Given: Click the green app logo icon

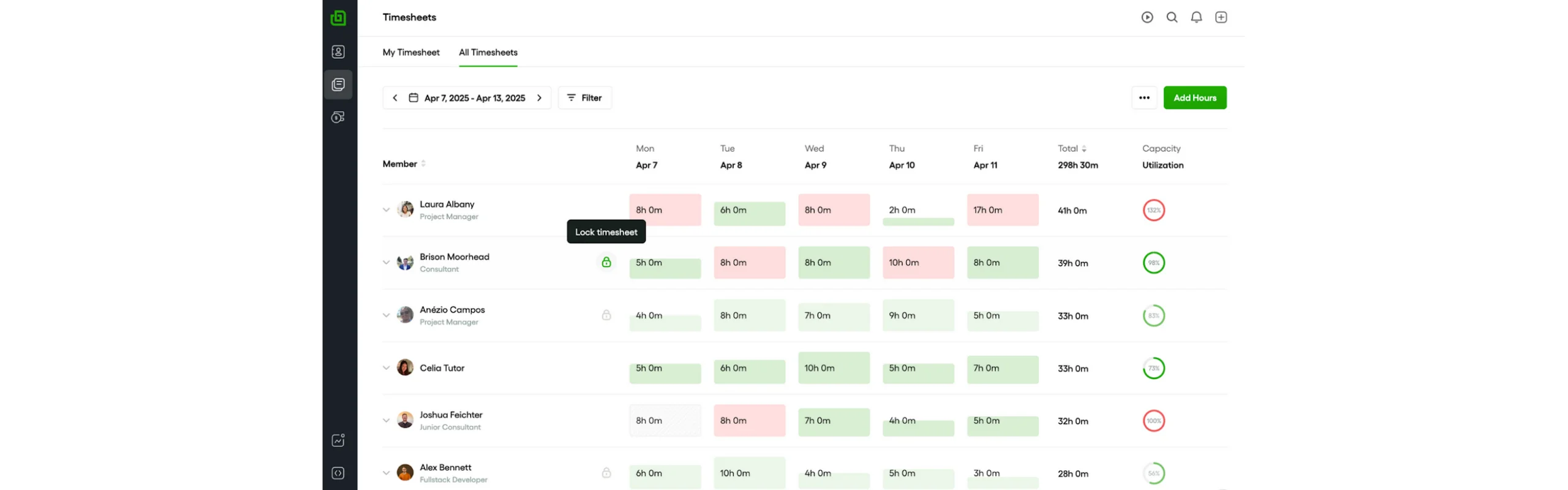Looking at the screenshot, I should pos(337,18).
